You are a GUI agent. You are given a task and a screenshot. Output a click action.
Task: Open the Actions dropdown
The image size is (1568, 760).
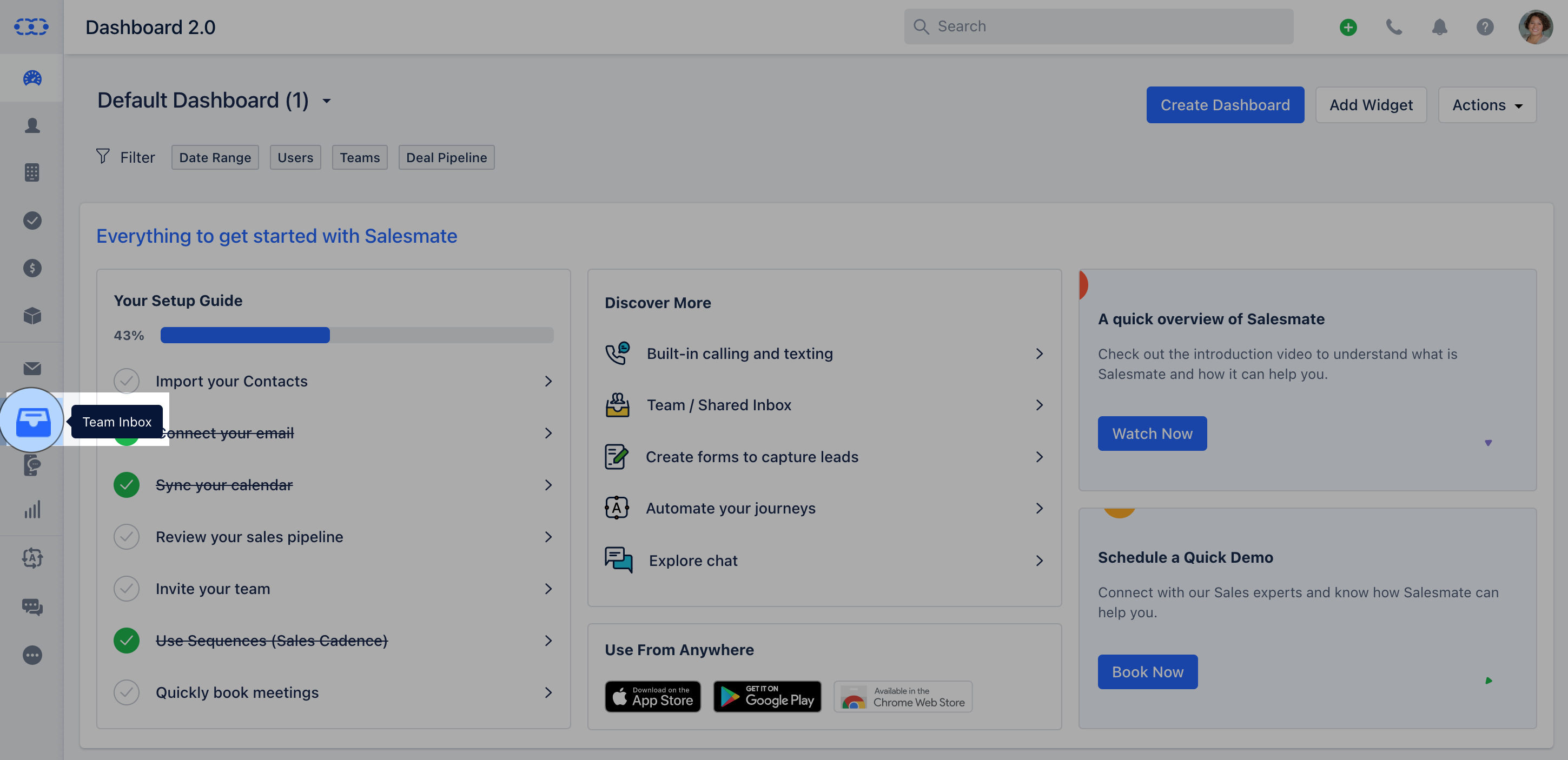coord(1486,105)
